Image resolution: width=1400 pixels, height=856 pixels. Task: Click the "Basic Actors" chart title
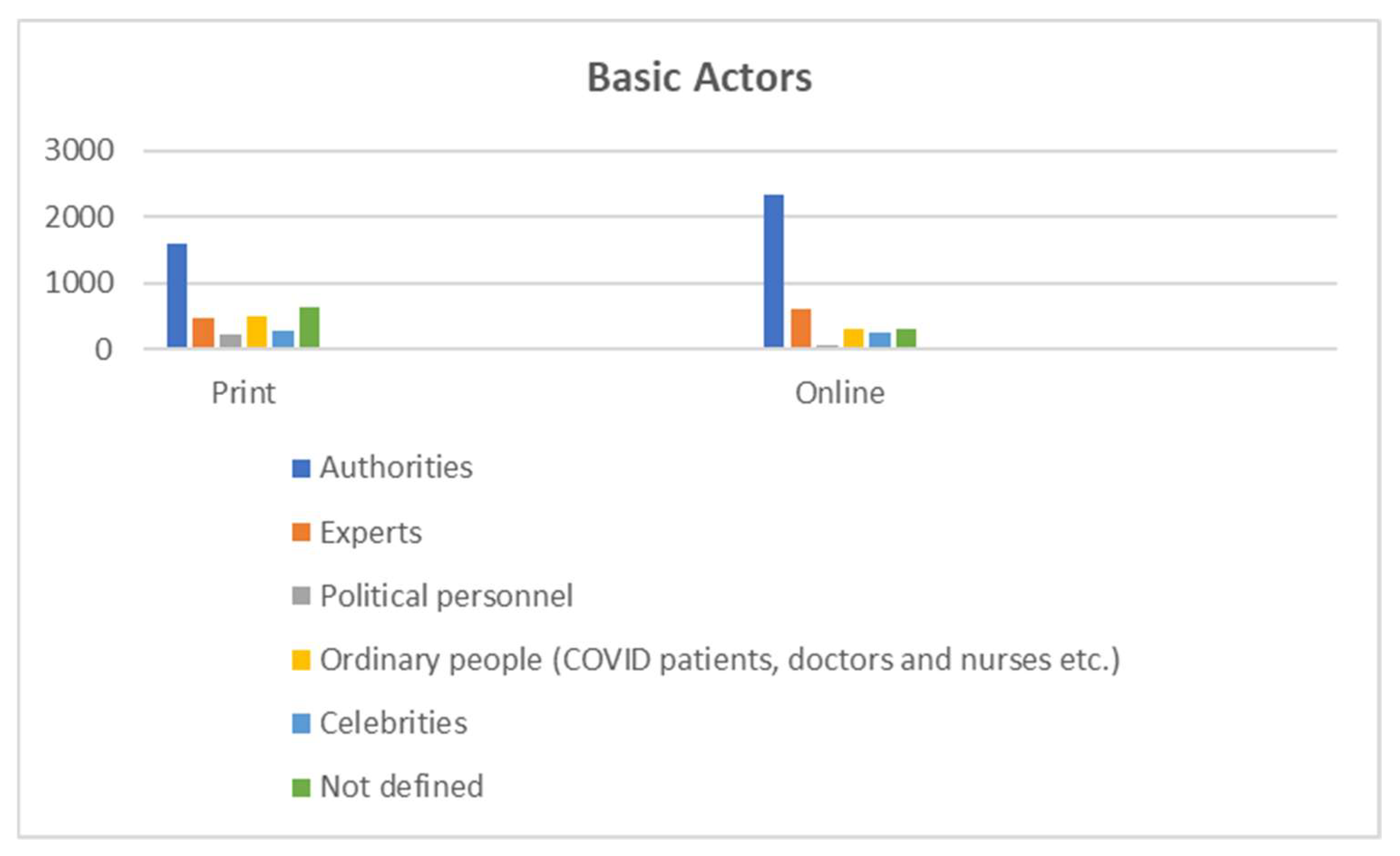point(699,77)
